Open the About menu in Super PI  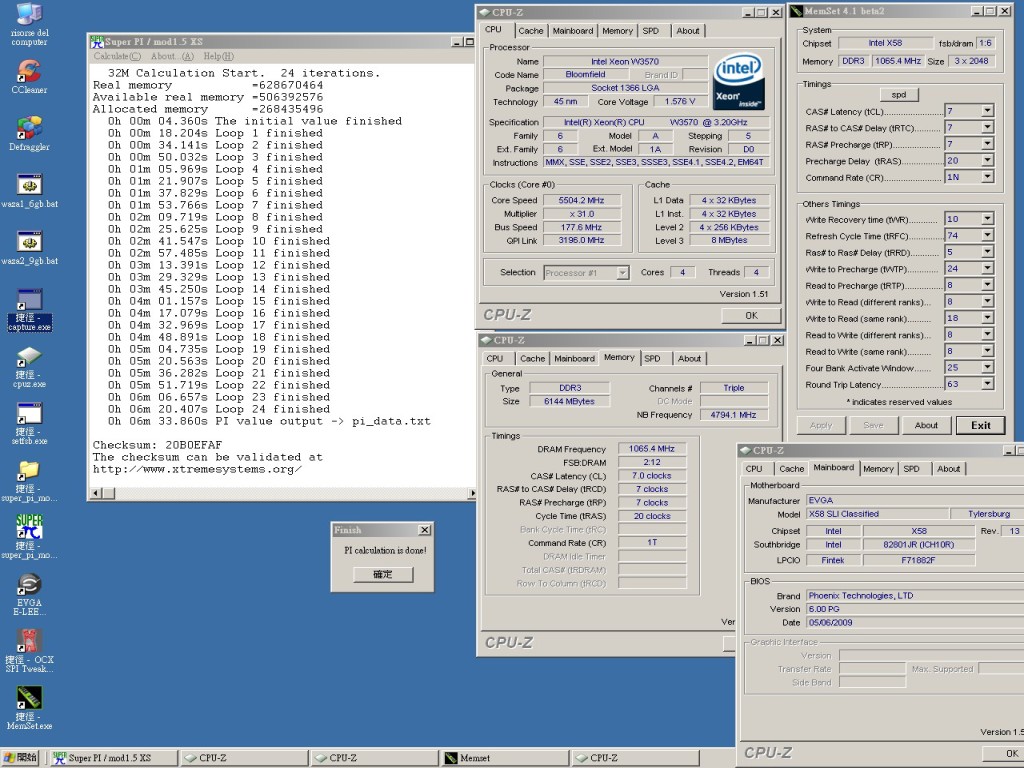tap(172, 56)
